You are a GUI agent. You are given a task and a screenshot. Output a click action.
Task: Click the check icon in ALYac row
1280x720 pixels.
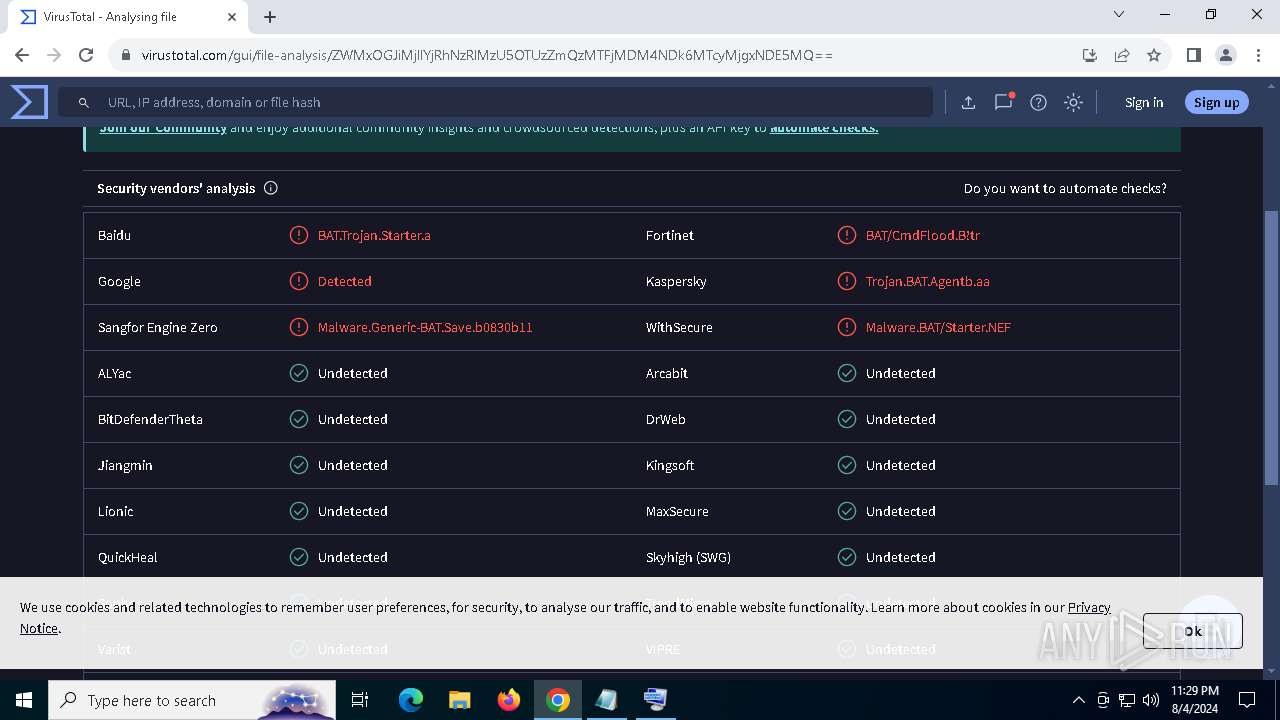[x=298, y=373]
